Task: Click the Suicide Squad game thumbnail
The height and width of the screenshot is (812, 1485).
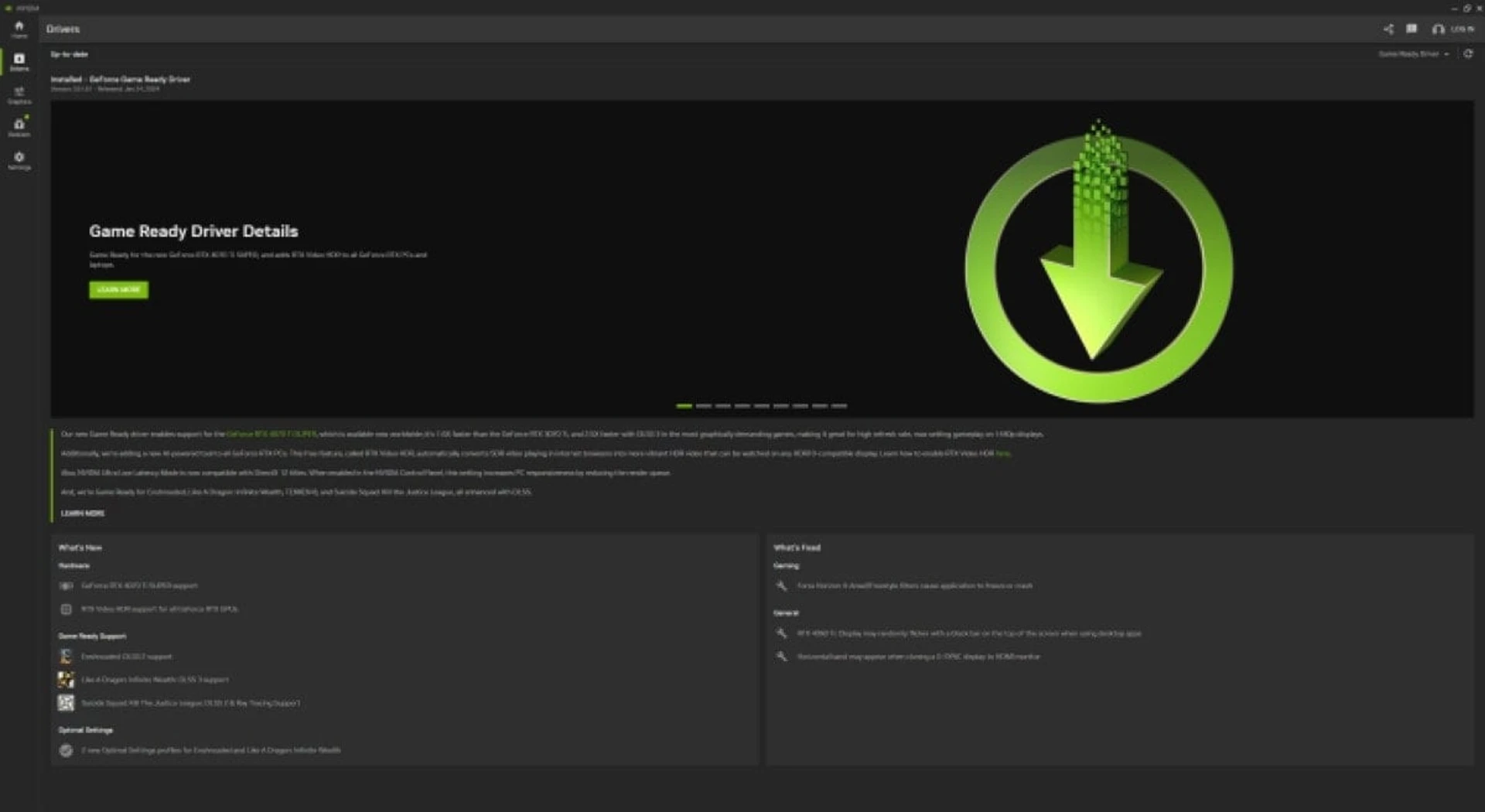Action: (66, 703)
